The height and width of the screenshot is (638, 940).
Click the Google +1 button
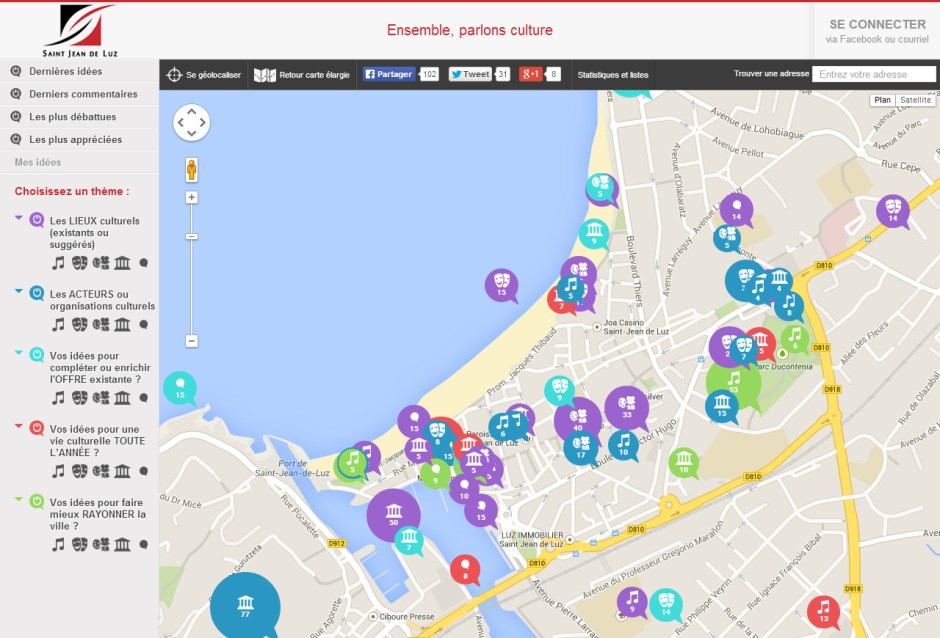click(x=531, y=74)
